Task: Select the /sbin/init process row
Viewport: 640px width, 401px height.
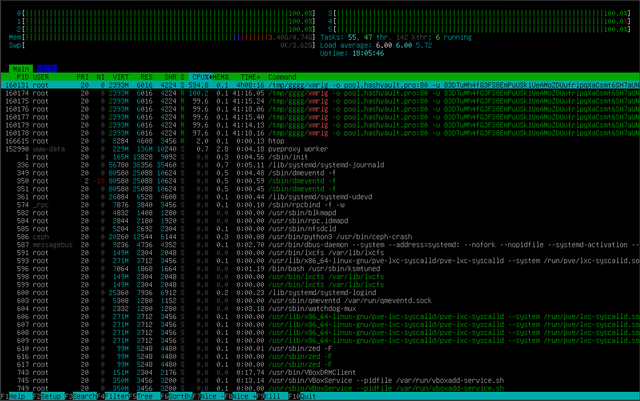Action: click(320, 157)
